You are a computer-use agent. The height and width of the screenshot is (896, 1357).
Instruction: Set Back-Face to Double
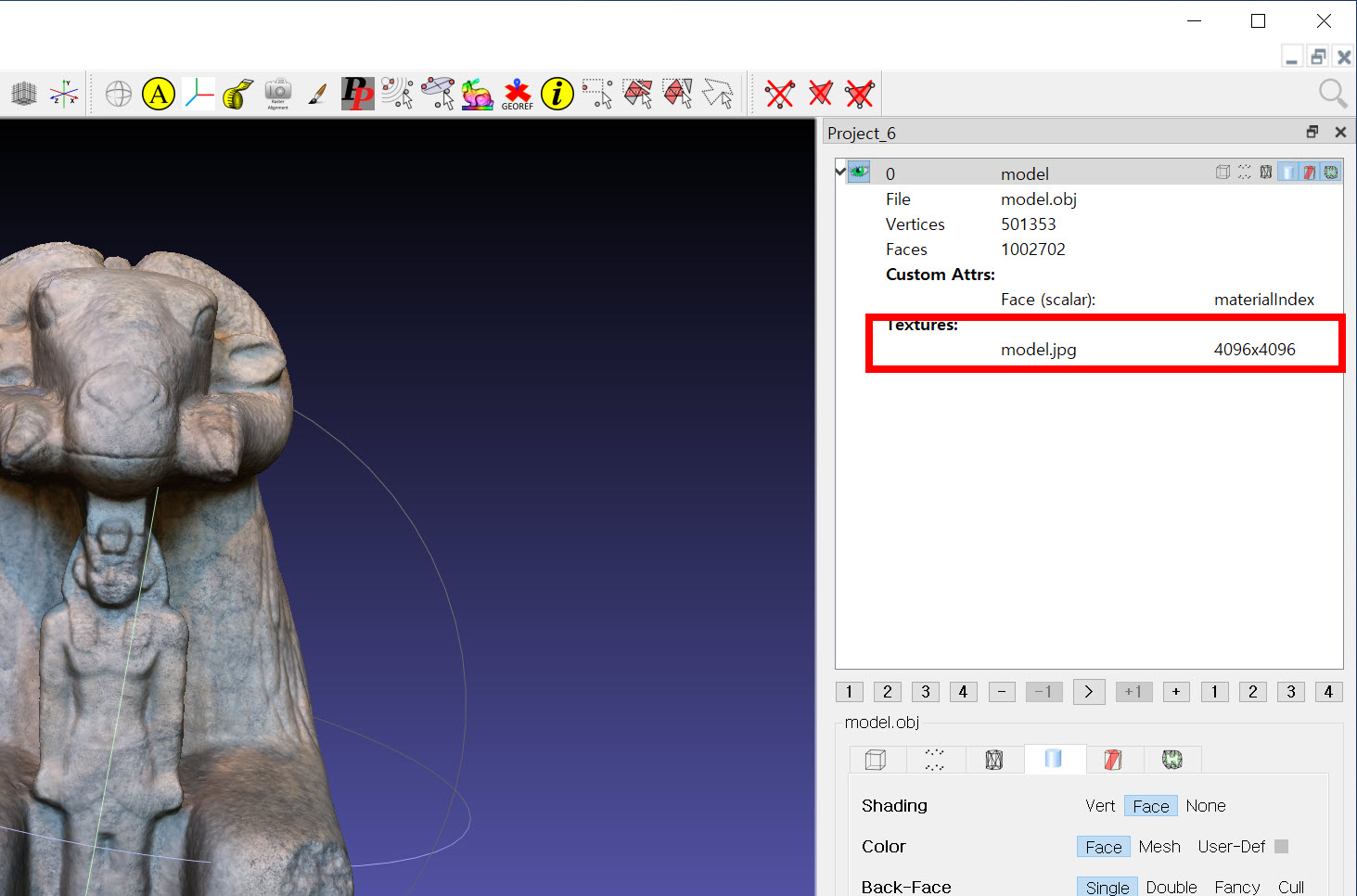tap(1171, 888)
